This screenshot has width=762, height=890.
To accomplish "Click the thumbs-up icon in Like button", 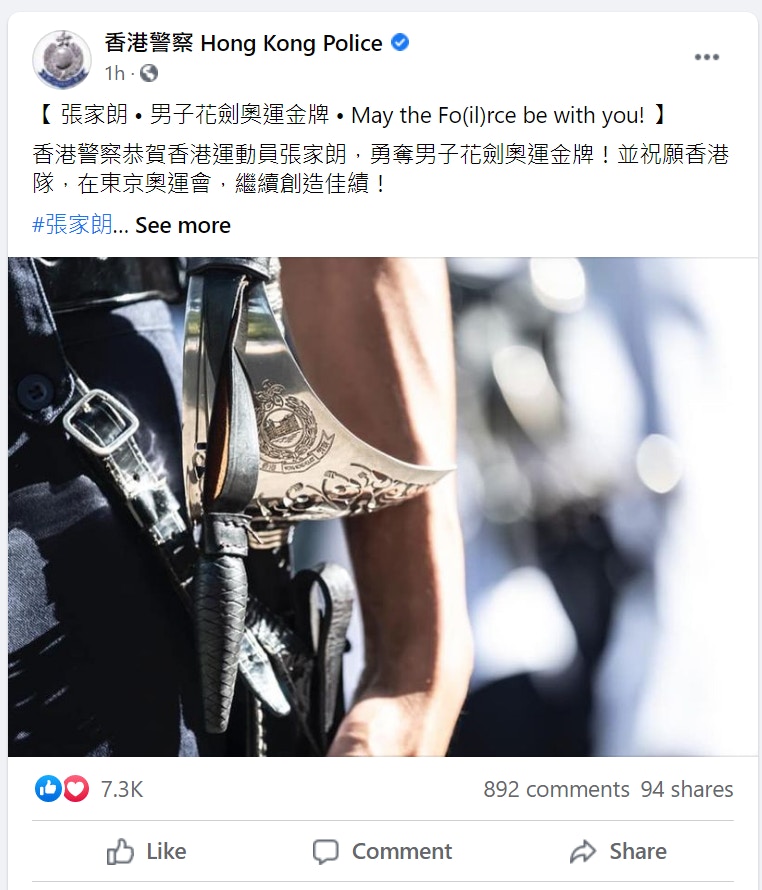I will (120, 851).
